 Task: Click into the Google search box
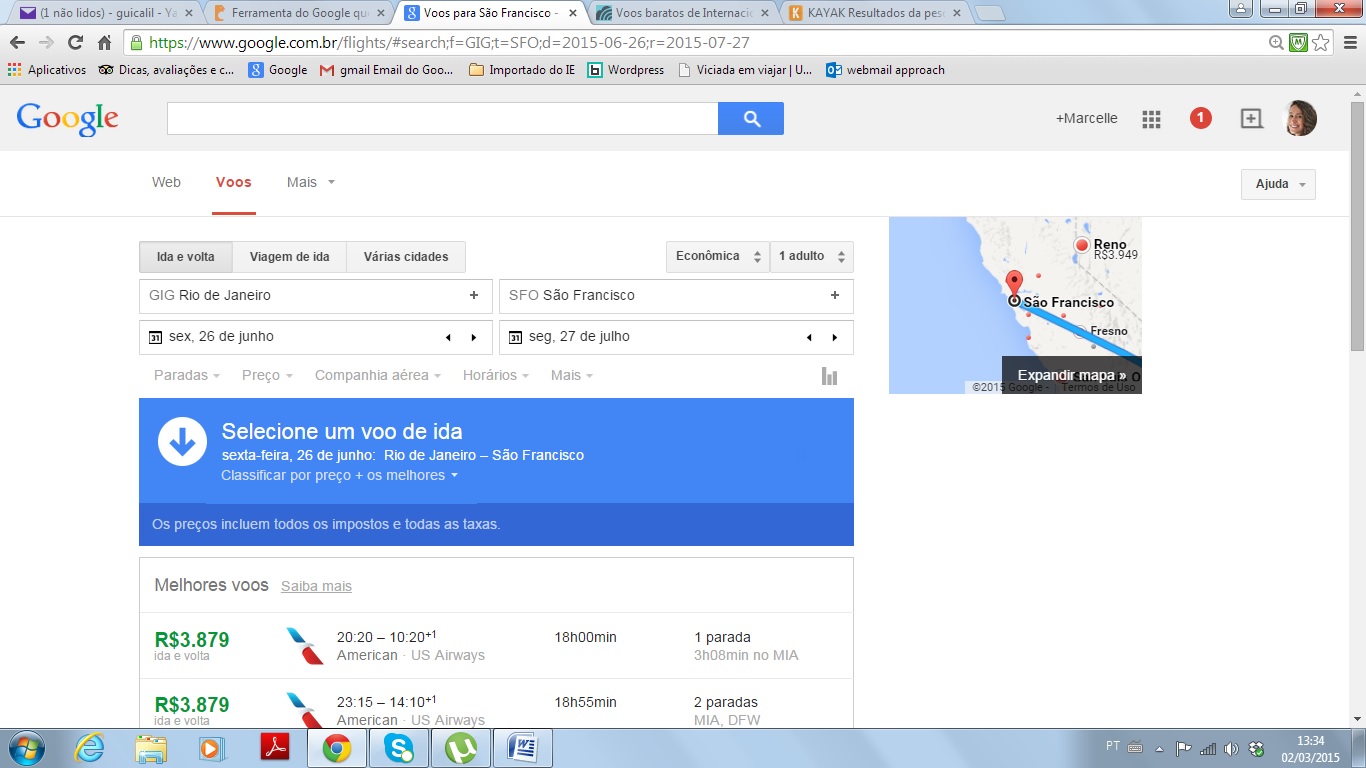(x=442, y=119)
